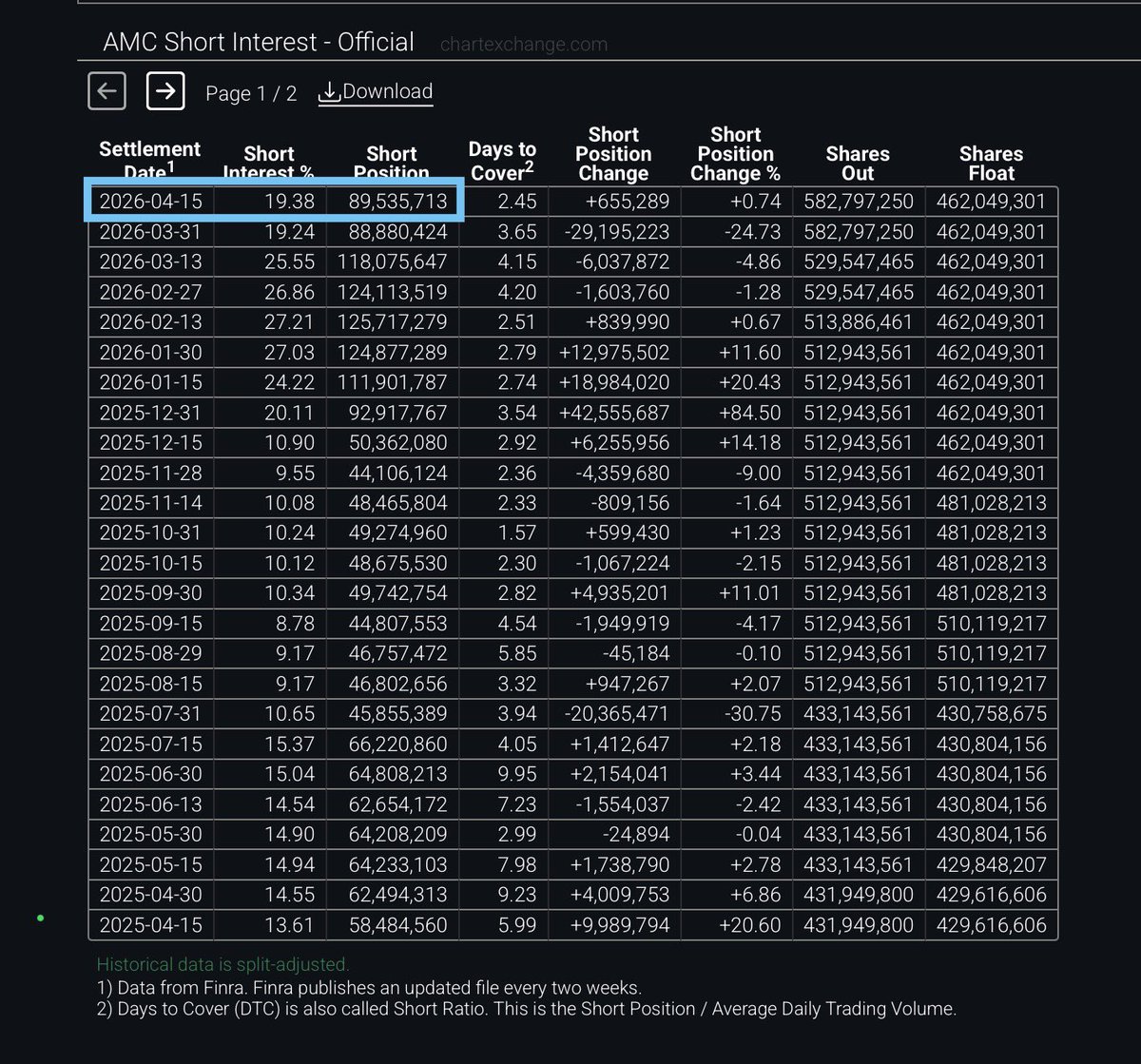The width and height of the screenshot is (1141, 1064).
Task: Click short position value 89,535,713
Action: (x=397, y=202)
